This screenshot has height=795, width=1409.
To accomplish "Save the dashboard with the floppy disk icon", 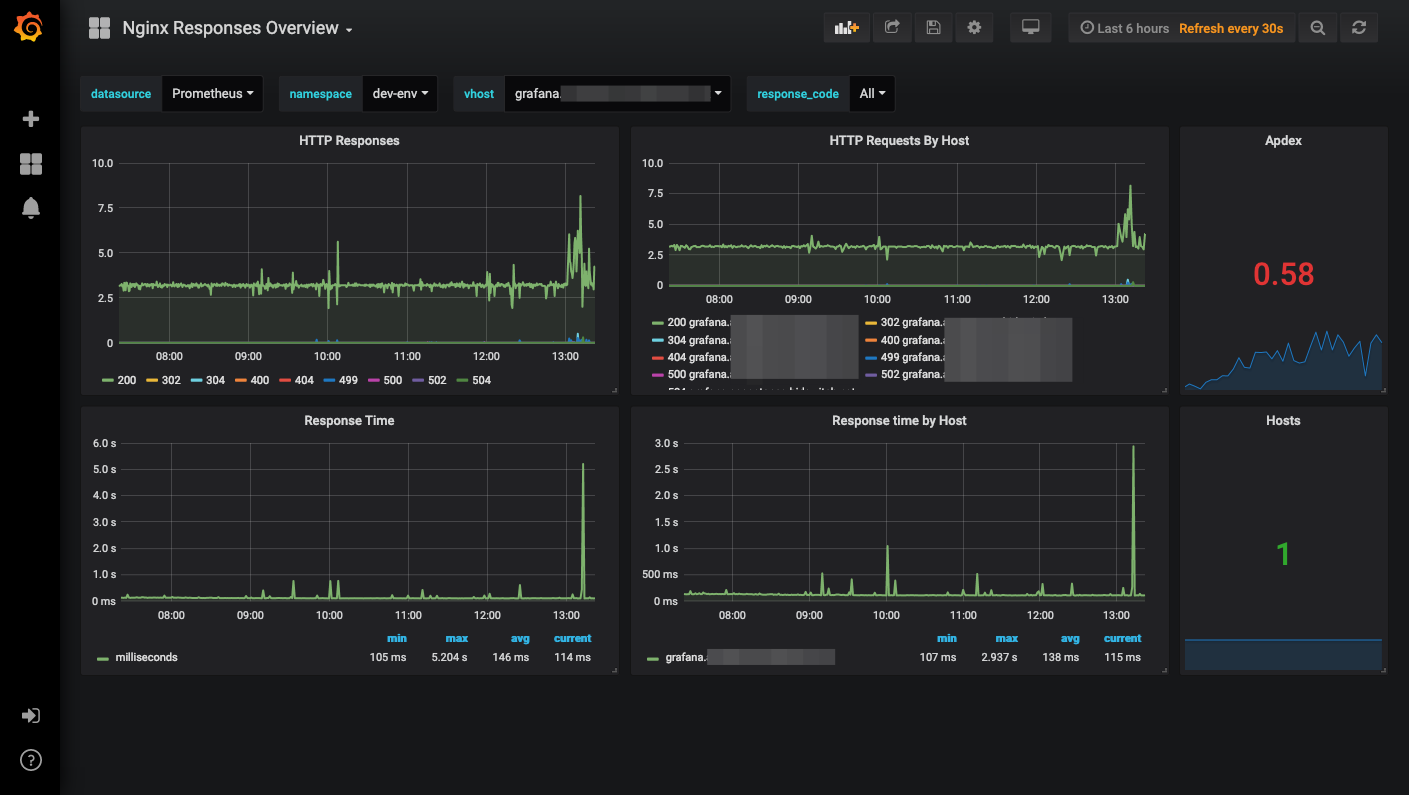I will pos(933,28).
